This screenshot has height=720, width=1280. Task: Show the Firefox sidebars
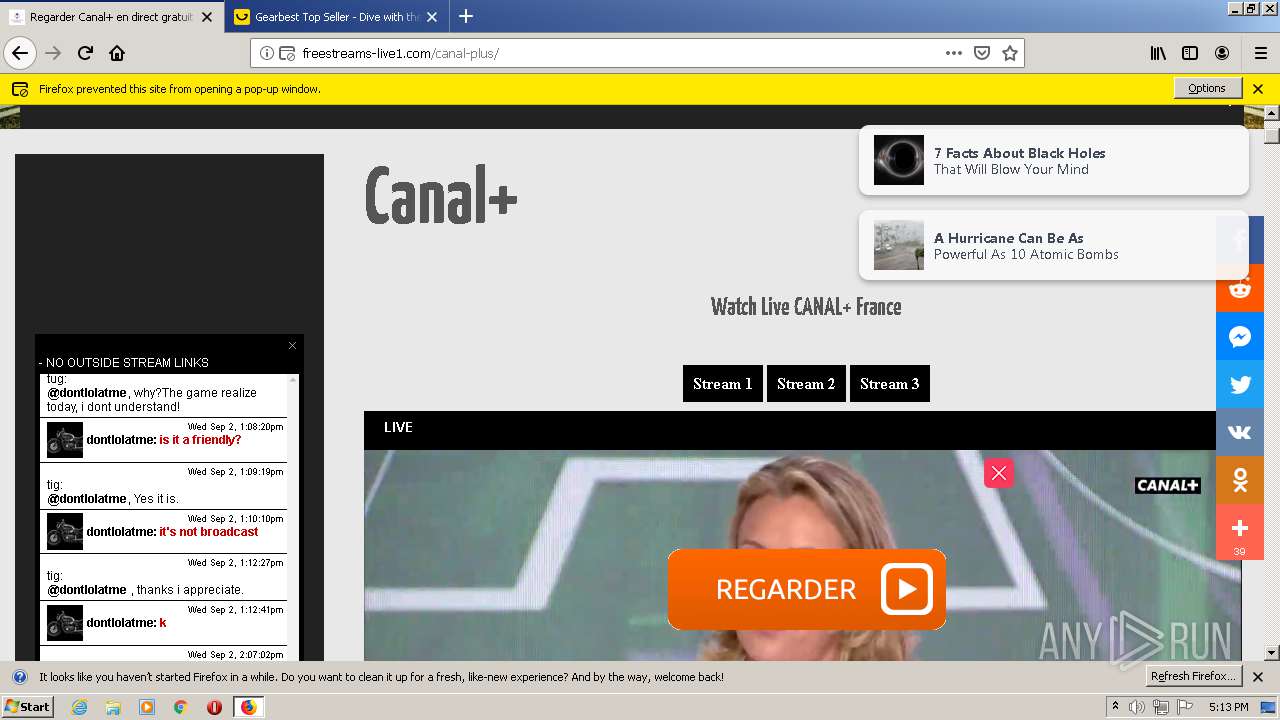pyautogui.click(x=1190, y=53)
